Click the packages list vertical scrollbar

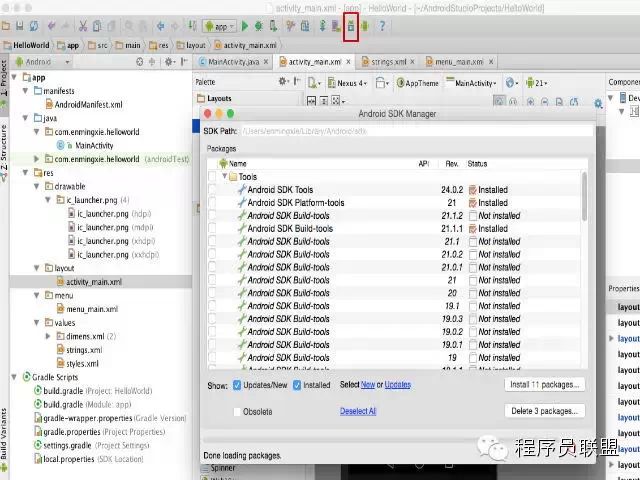pyautogui.click(x=584, y=197)
